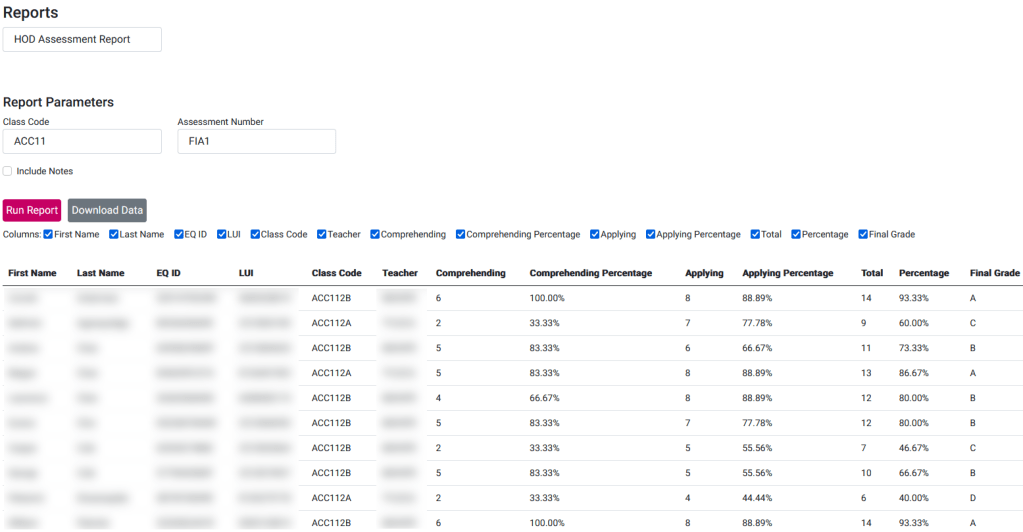Toggle the Applying Percentage column checkbox
The height and width of the screenshot is (532, 1023).
[650, 235]
